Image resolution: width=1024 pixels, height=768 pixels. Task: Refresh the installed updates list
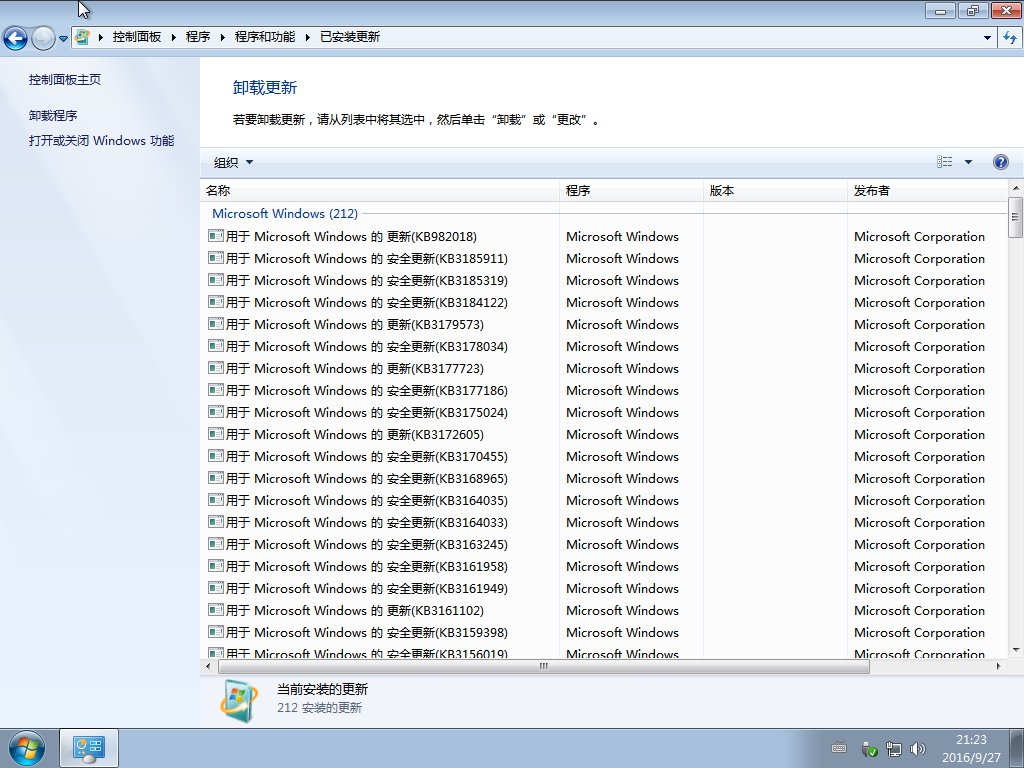pyautogui.click(x=1010, y=38)
